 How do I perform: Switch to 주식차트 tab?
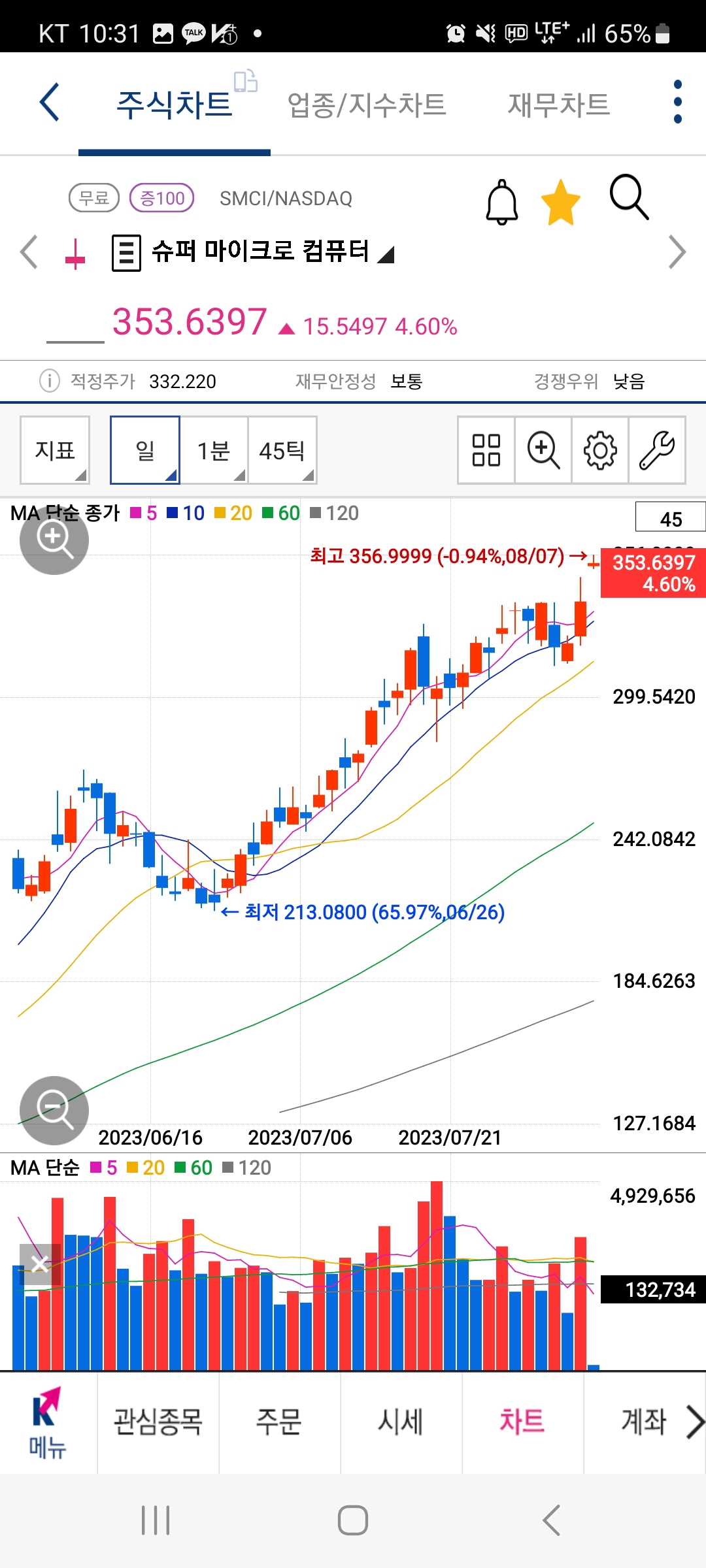pos(175,105)
